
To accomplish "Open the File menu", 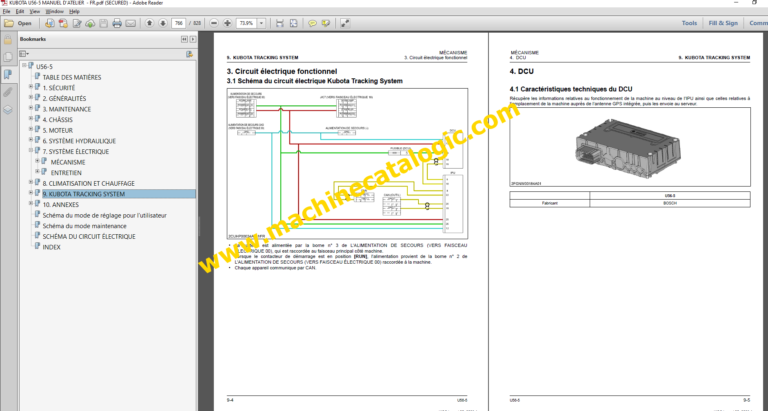I will point(6,11).
